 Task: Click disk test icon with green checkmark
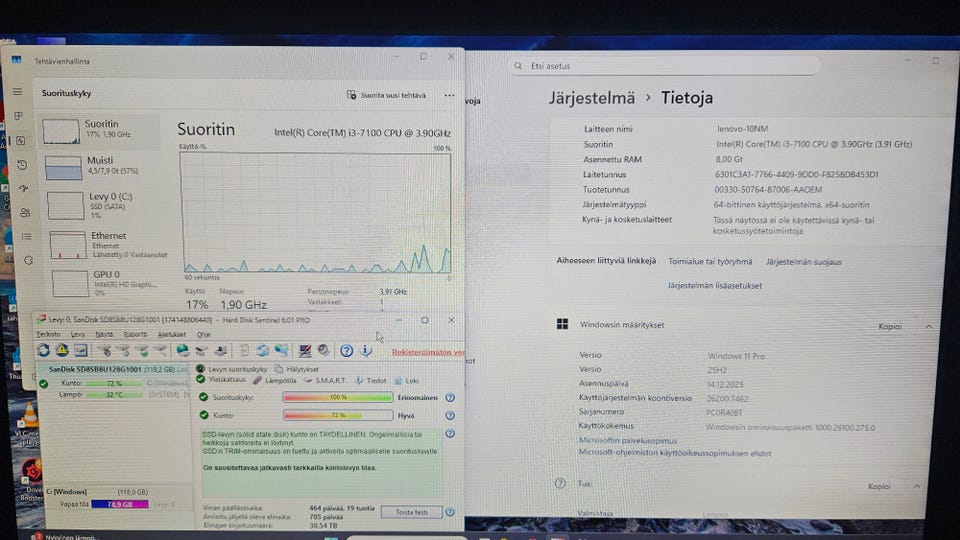coord(142,350)
